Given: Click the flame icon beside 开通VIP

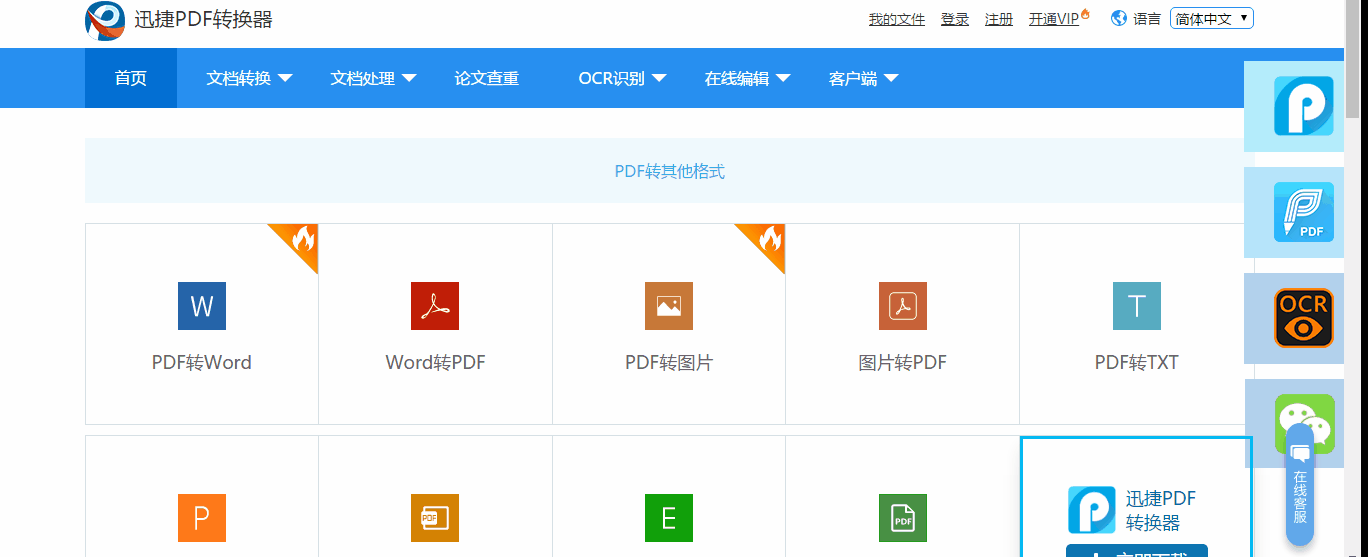Looking at the screenshot, I should (x=1085, y=15).
